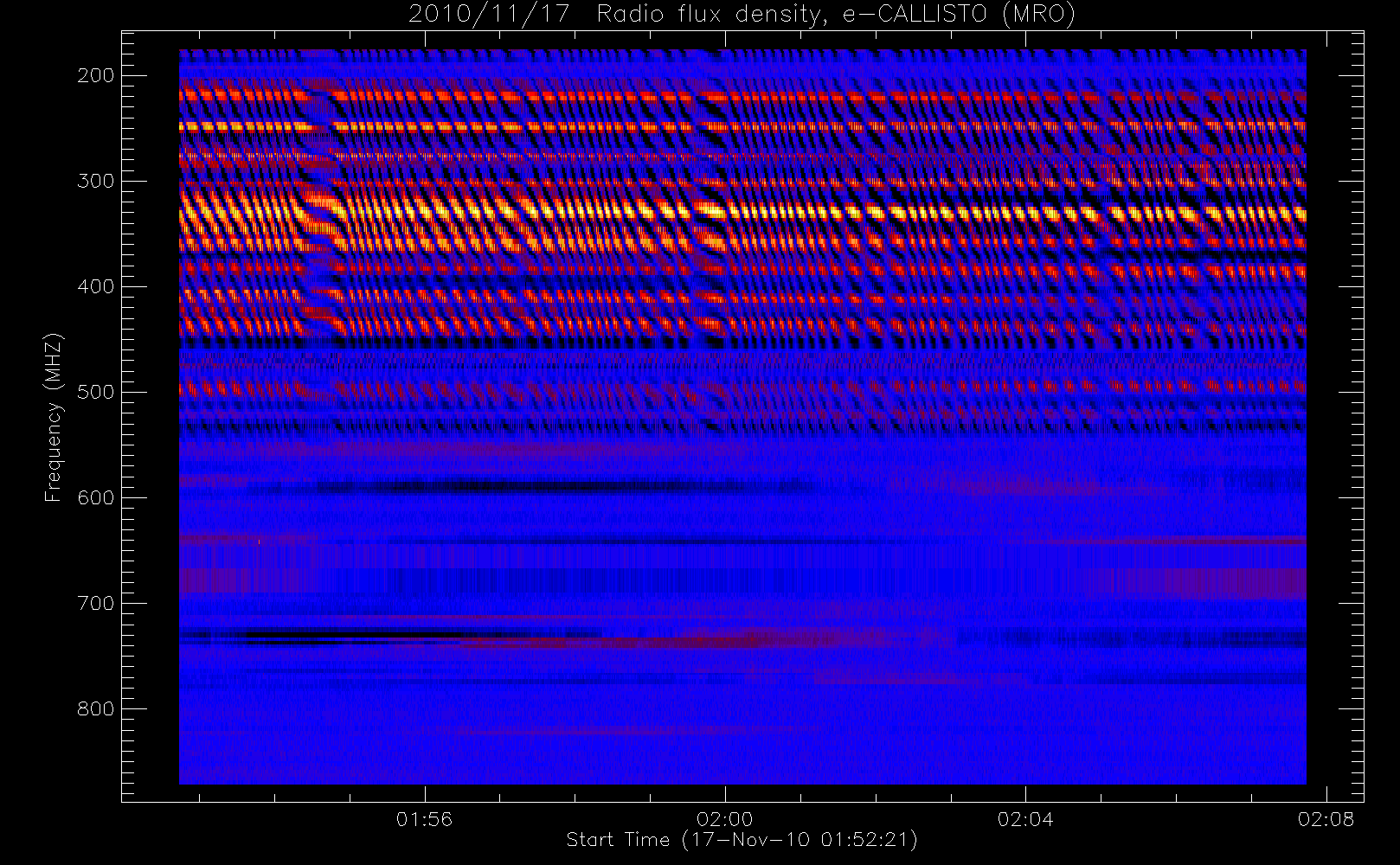
Task: Click the plot title '2010/11/17 Radio flux density'
Action: (x=742, y=15)
